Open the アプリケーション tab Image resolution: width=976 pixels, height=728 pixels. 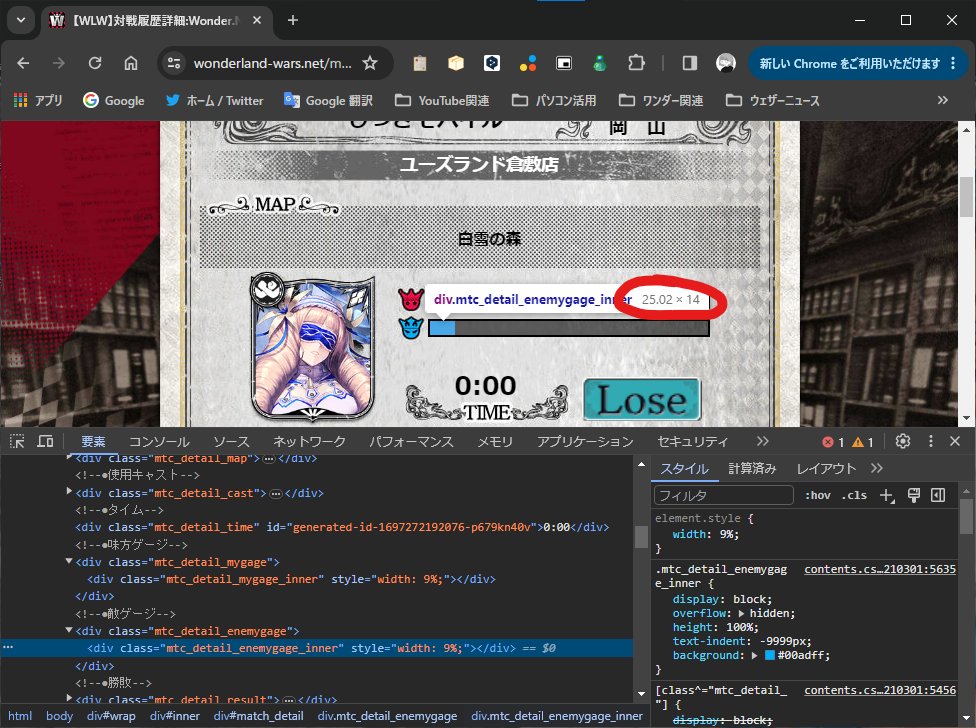[585, 442]
